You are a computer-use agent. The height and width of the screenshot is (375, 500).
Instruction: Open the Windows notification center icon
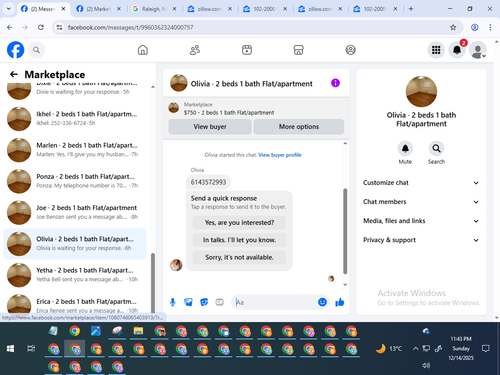tap(486, 349)
